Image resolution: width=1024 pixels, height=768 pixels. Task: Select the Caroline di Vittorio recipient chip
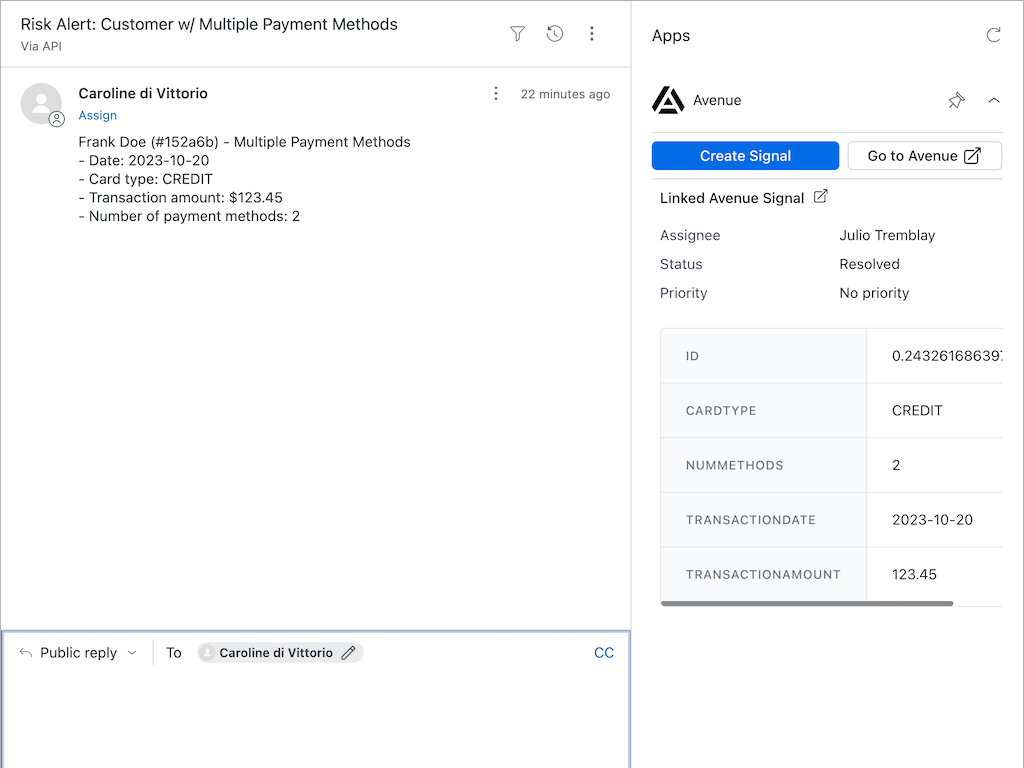pyautogui.click(x=275, y=653)
